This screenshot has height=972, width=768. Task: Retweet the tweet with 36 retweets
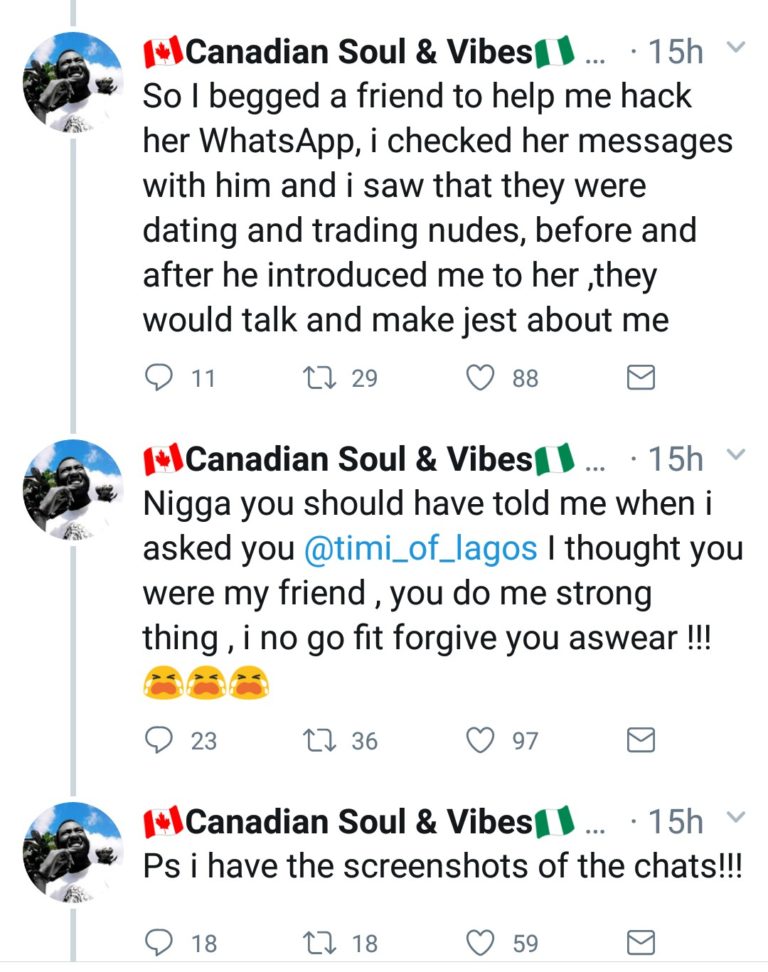tap(318, 740)
